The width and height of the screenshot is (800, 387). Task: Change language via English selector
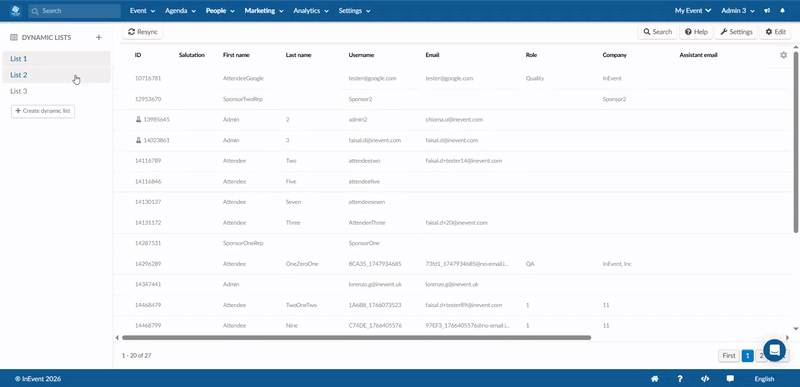(x=764, y=379)
